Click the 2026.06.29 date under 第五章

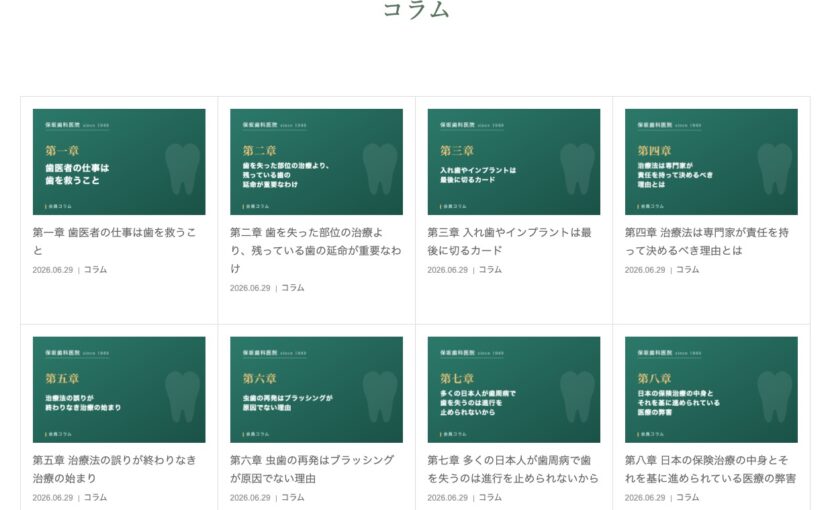click(x=53, y=498)
